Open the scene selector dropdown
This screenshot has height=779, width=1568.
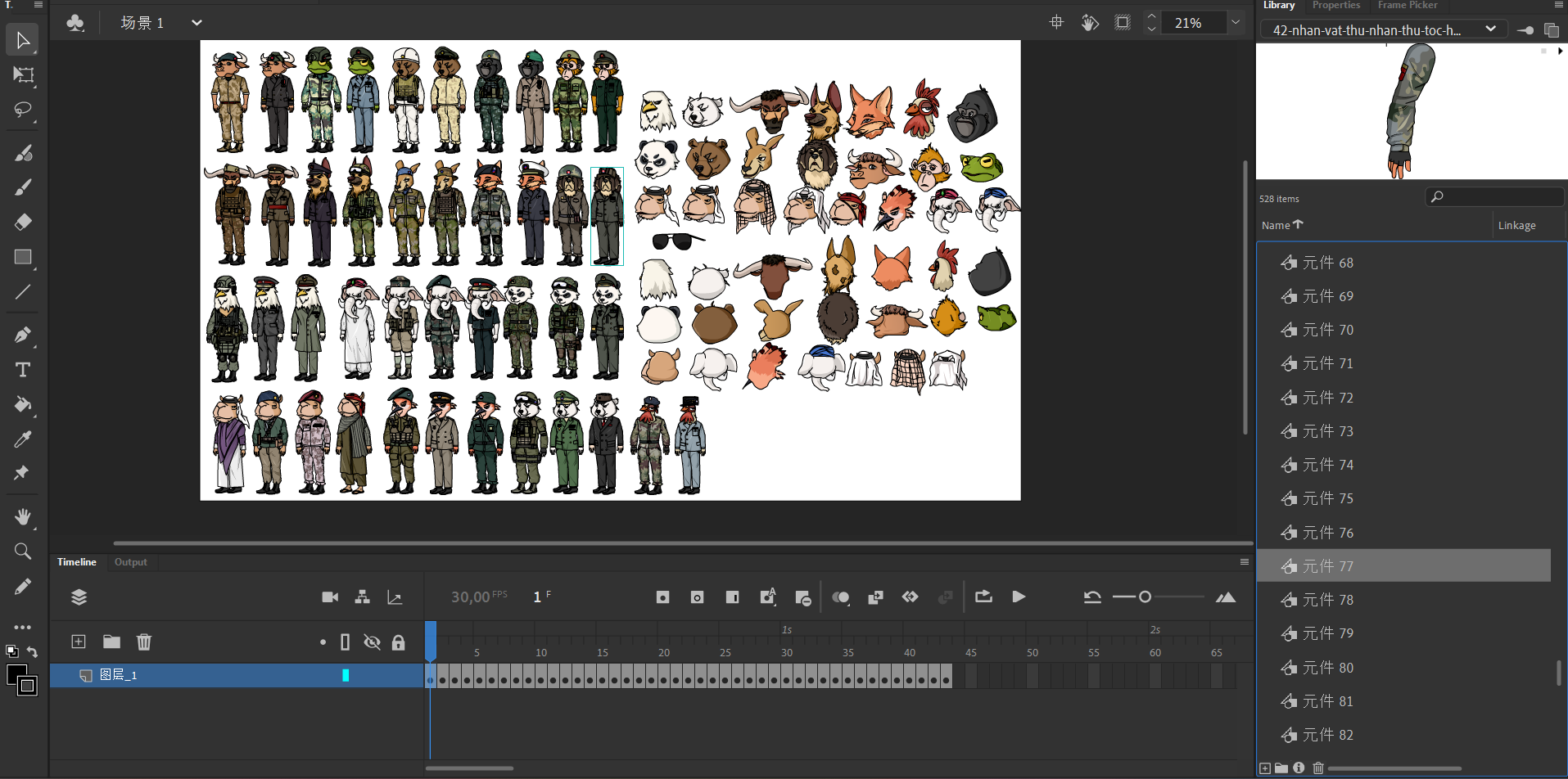point(197,23)
